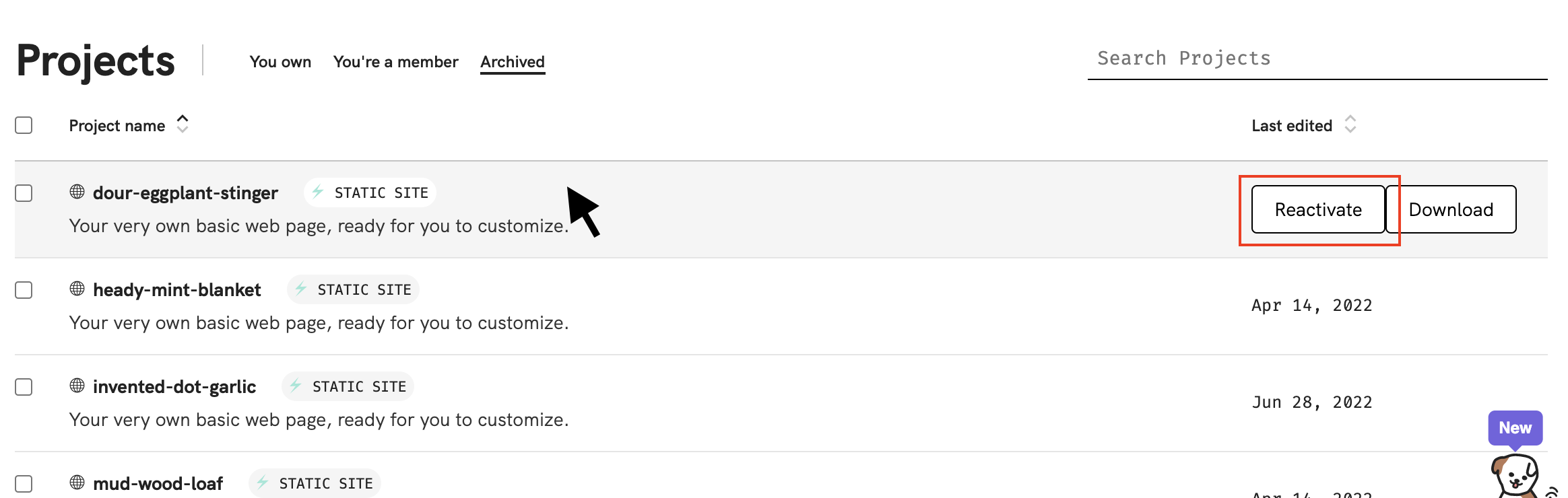
Task: Focus the Search Projects field
Action: [x=1317, y=59]
